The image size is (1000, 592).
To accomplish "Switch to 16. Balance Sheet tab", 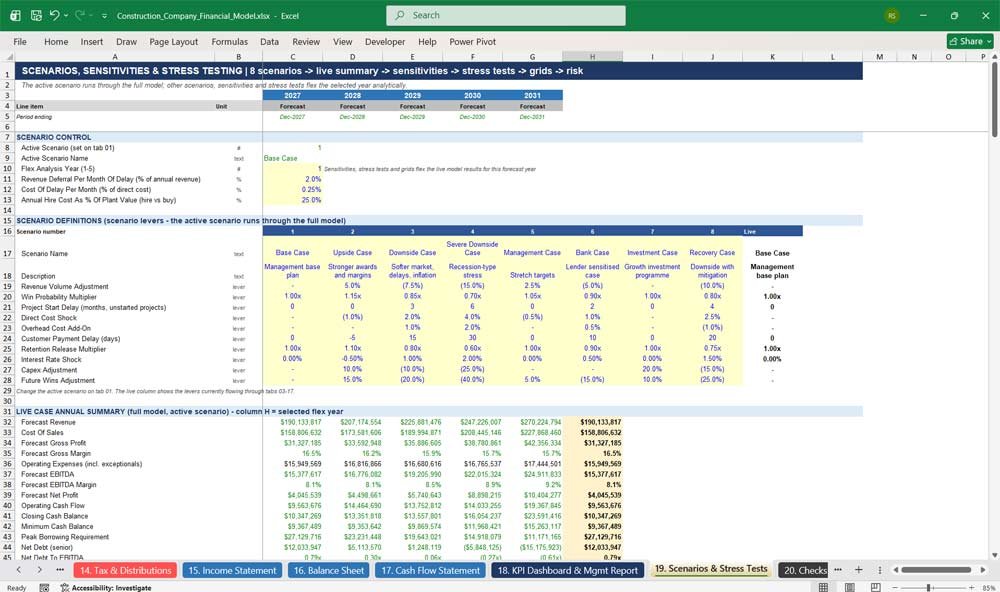I will click(329, 570).
